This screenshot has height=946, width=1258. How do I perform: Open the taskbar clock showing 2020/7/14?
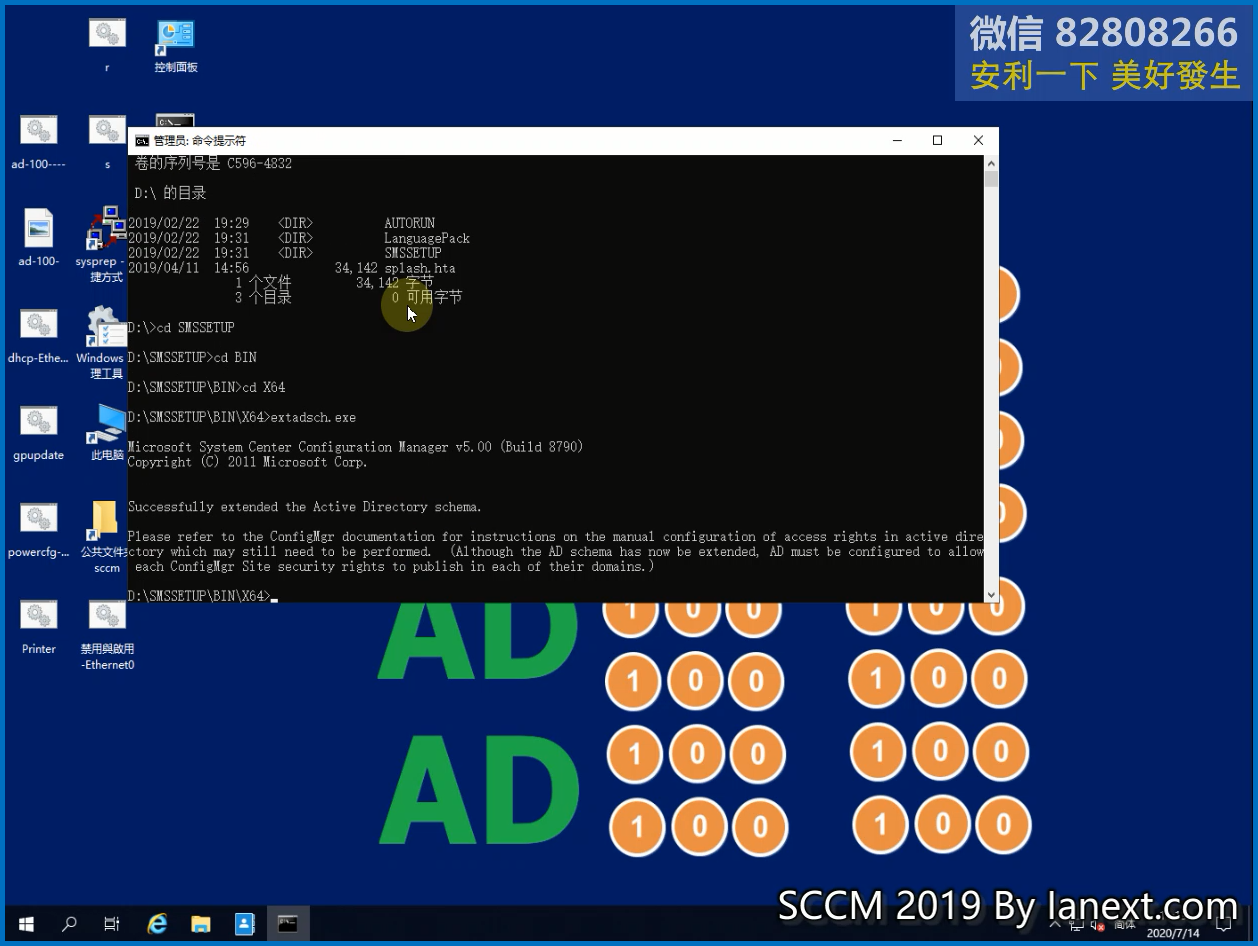click(1173, 932)
